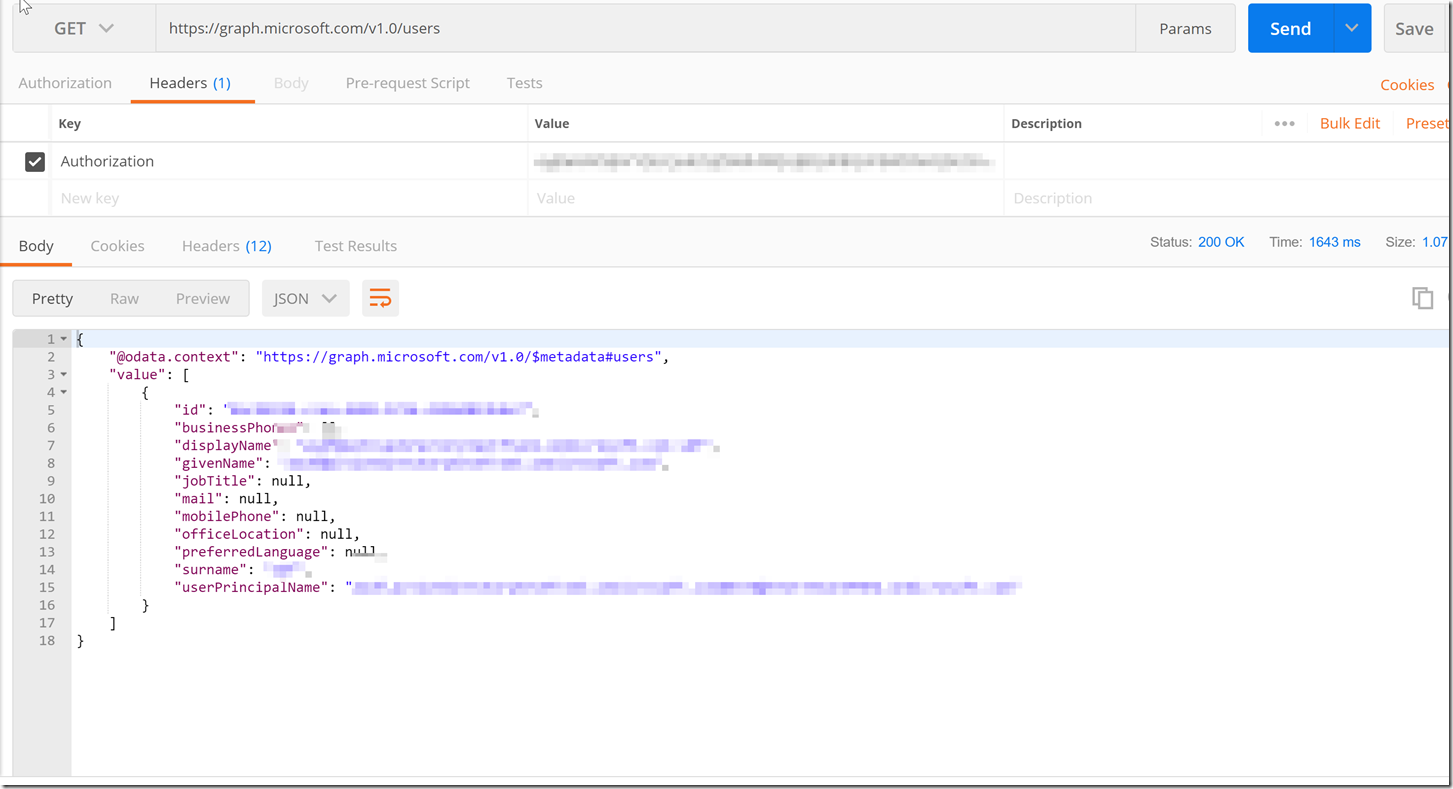
Task: Click the status value 200 OK
Action: click(x=1221, y=242)
